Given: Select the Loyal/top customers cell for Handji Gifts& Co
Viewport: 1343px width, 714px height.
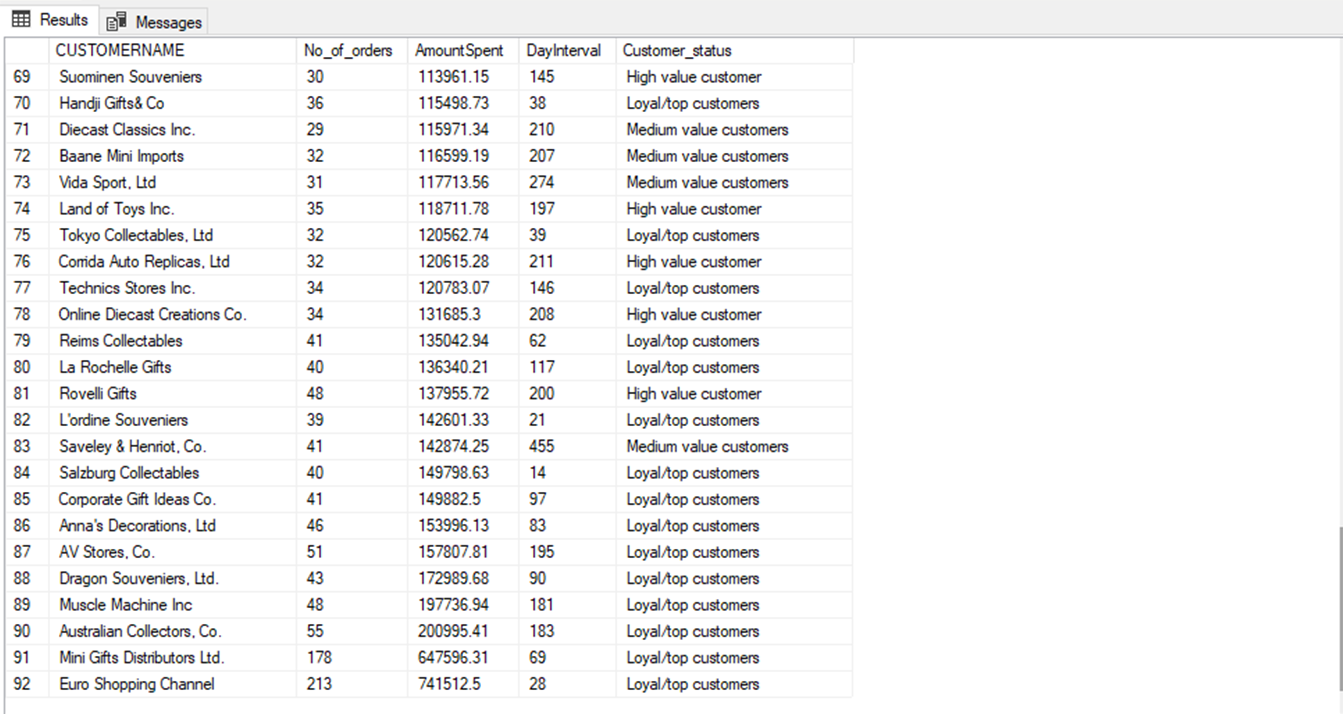Looking at the screenshot, I should point(694,103).
